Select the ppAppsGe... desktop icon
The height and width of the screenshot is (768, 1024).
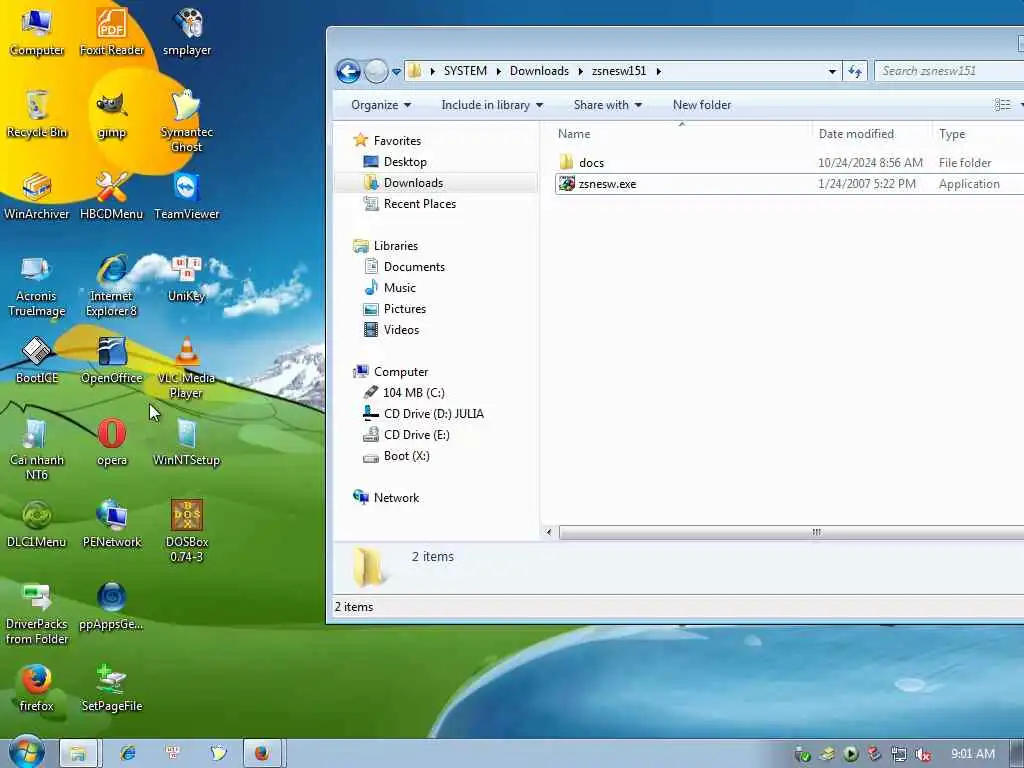(112, 606)
